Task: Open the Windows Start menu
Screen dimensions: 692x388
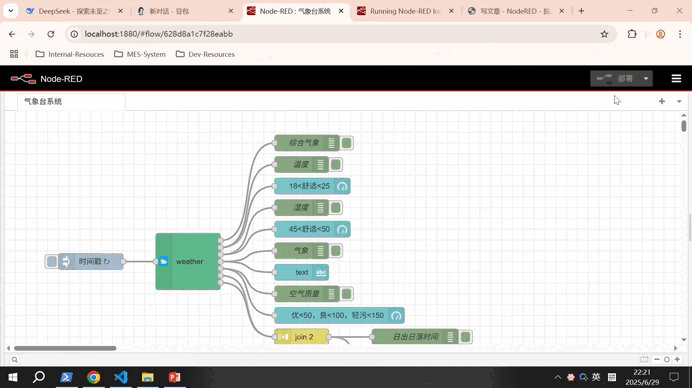Action: click(x=13, y=377)
